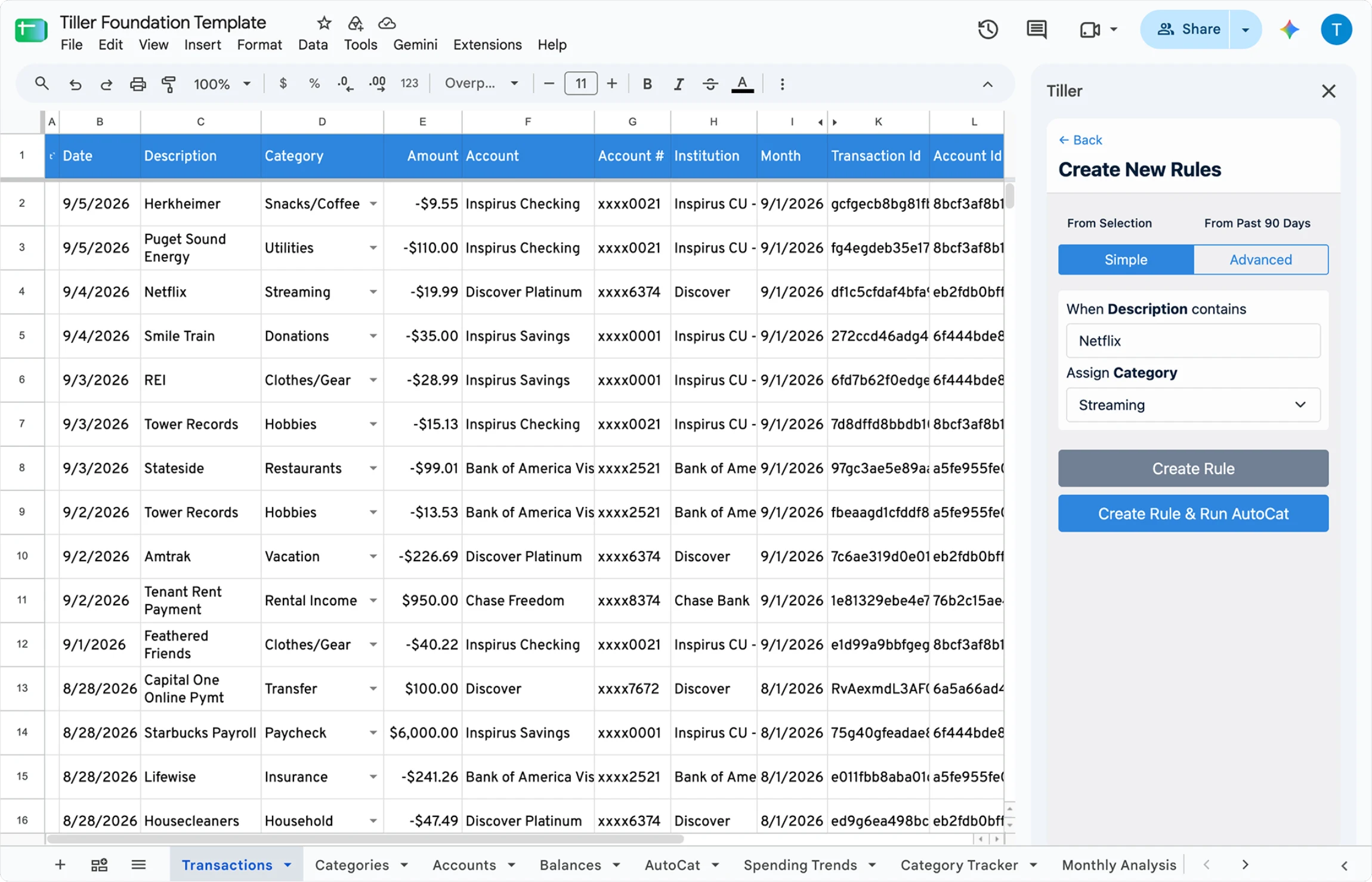Switch to the Balances sheet tab
The image size is (1372, 882).
coord(570,865)
